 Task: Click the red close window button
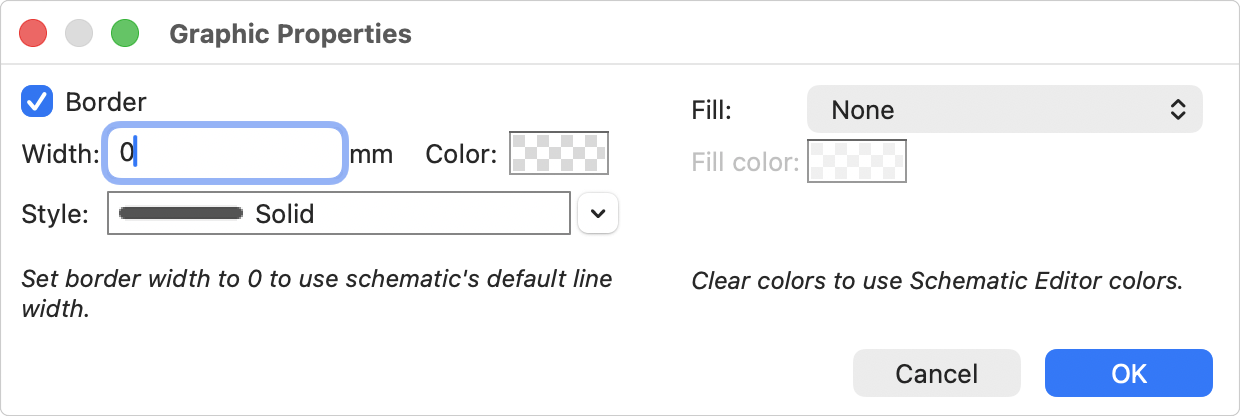[x=35, y=33]
